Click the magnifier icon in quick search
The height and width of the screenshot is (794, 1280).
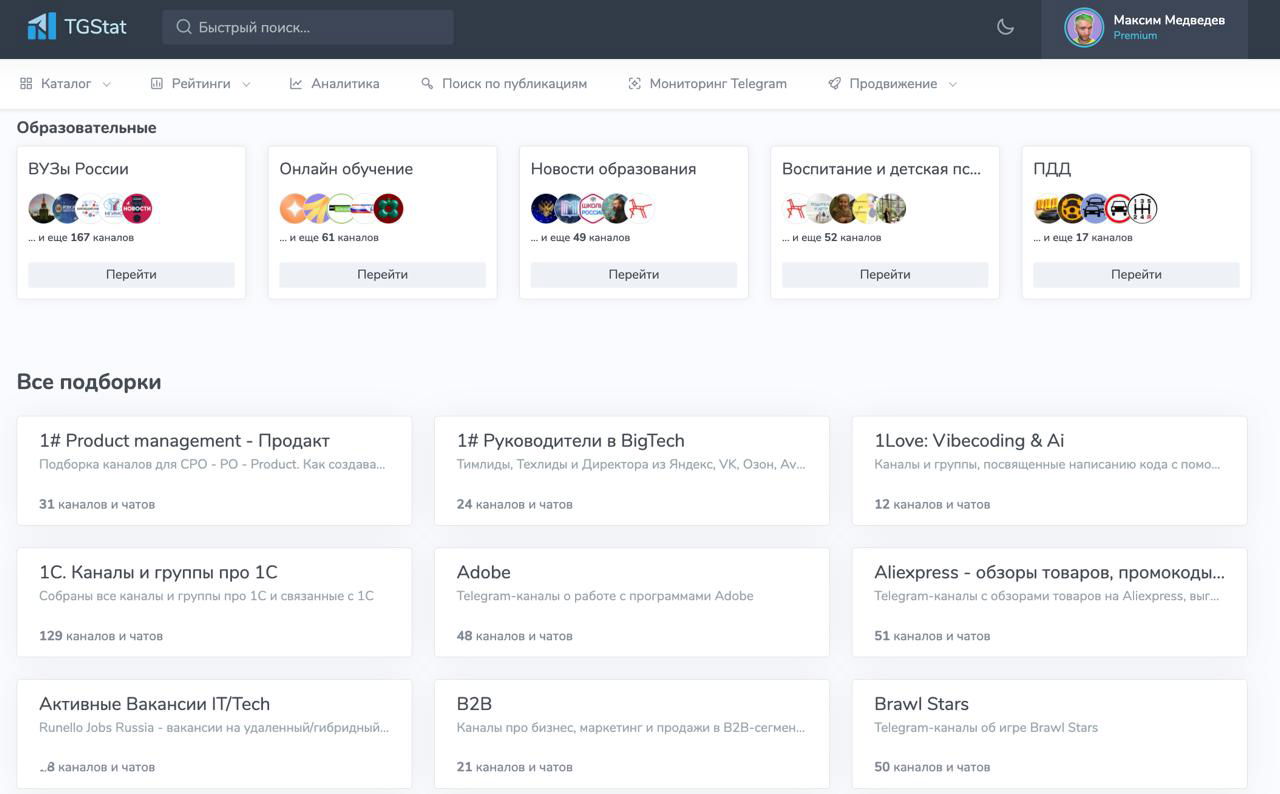tap(182, 27)
